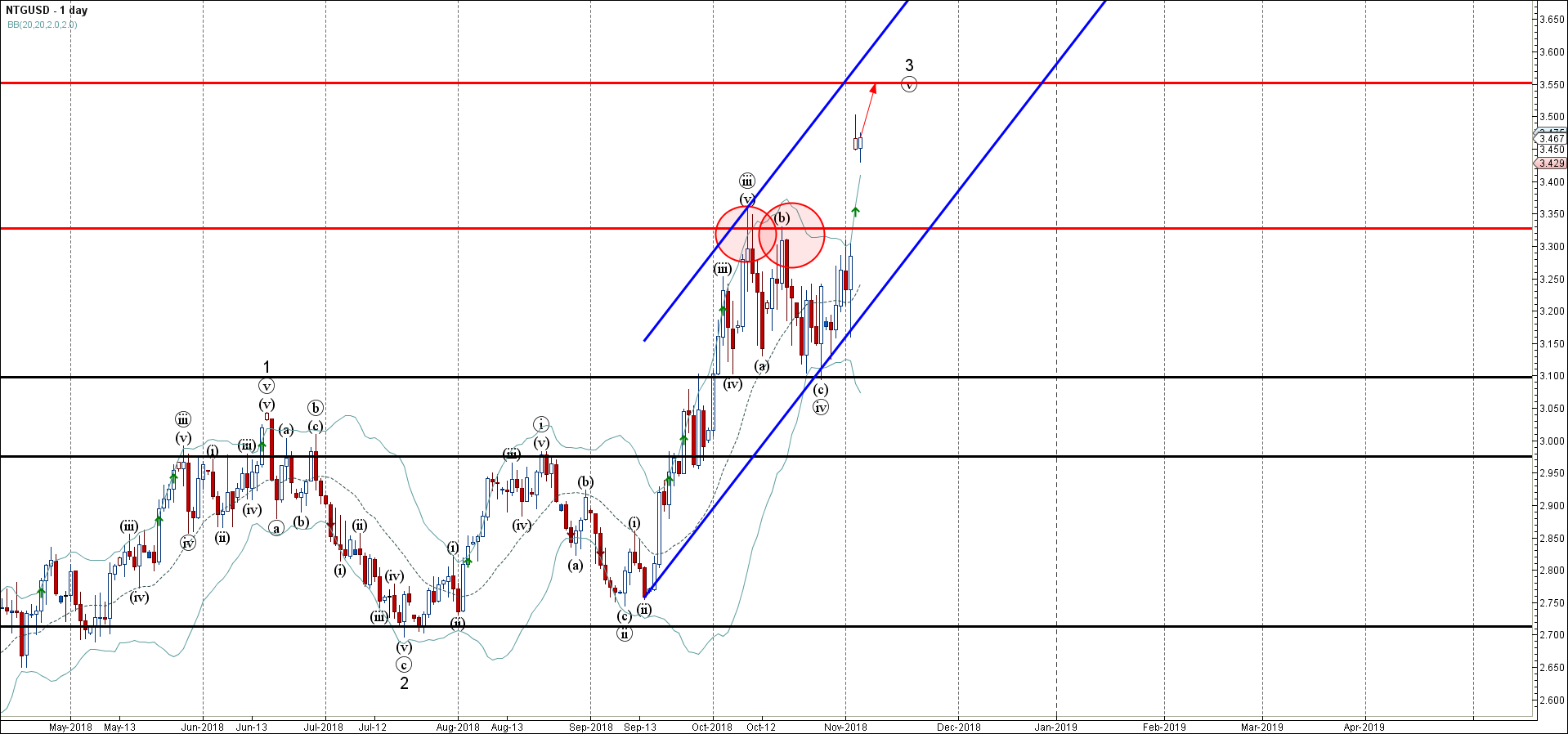Click the 3.650 price axis label
Viewport: 1568px width, 734px height.
[x=1551, y=20]
